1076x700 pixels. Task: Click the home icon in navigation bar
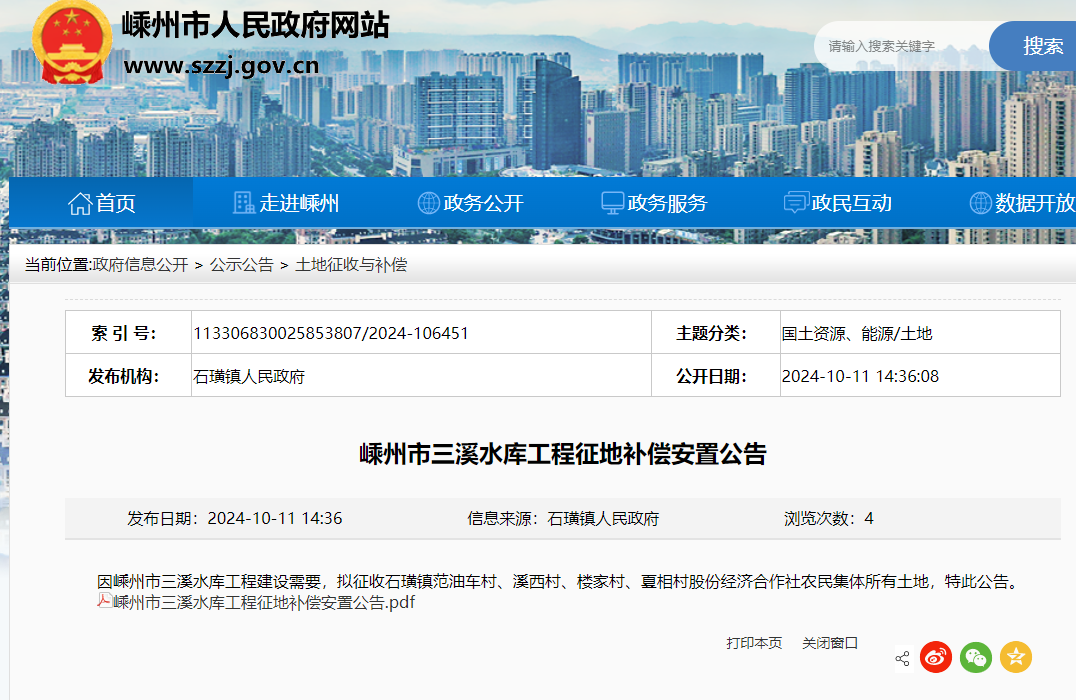coord(80,204)
